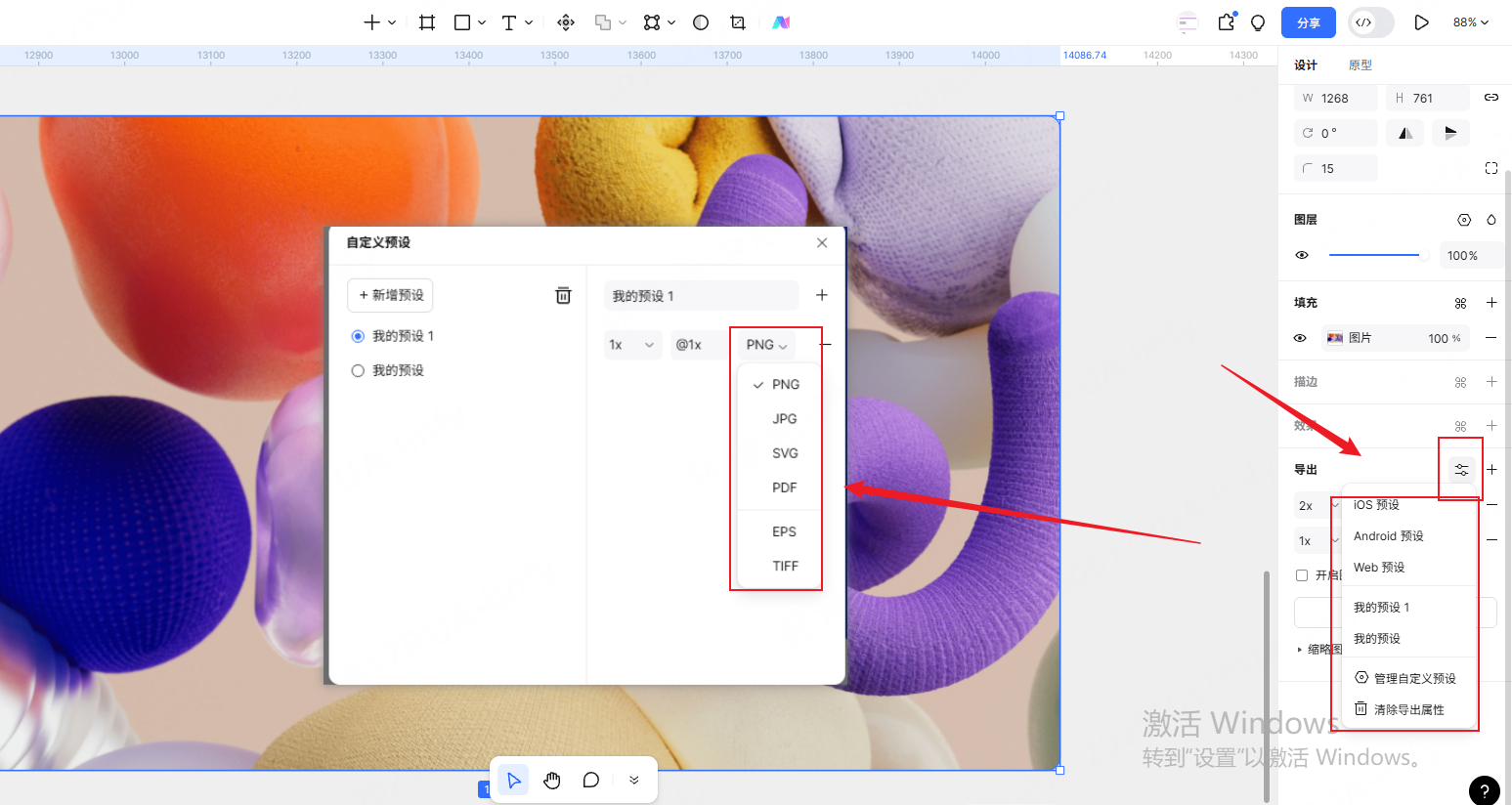
Task: Click the crop image tool icon
Action: [738, 22]
